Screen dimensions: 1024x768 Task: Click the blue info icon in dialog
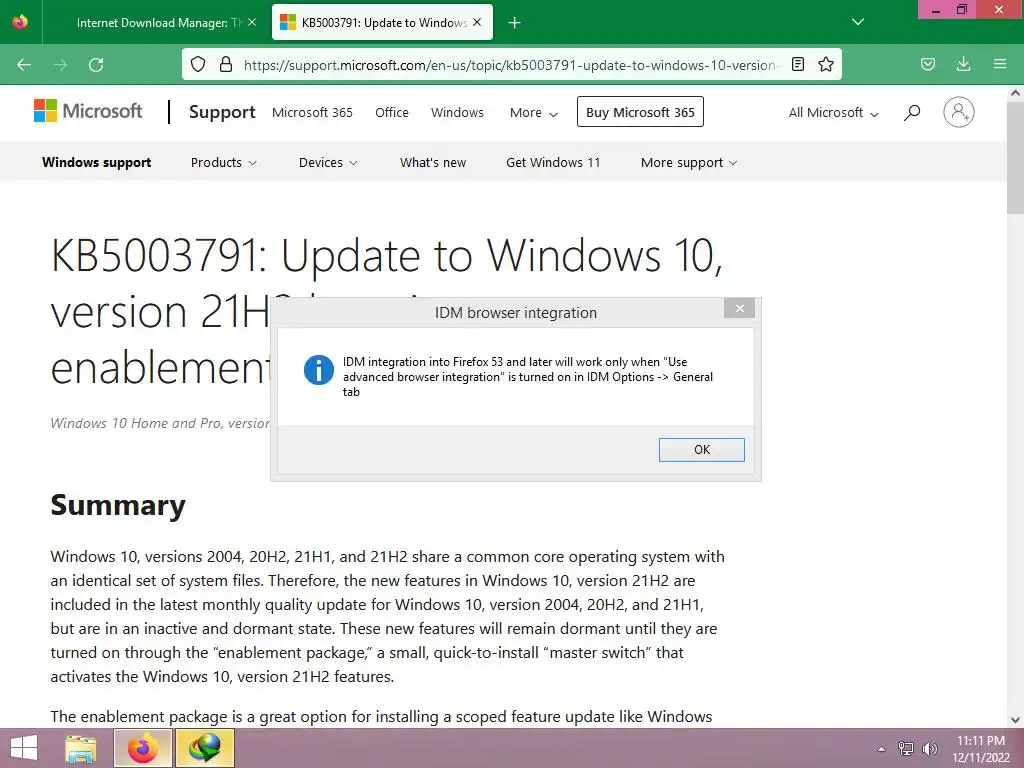click(x=319, y=370)
